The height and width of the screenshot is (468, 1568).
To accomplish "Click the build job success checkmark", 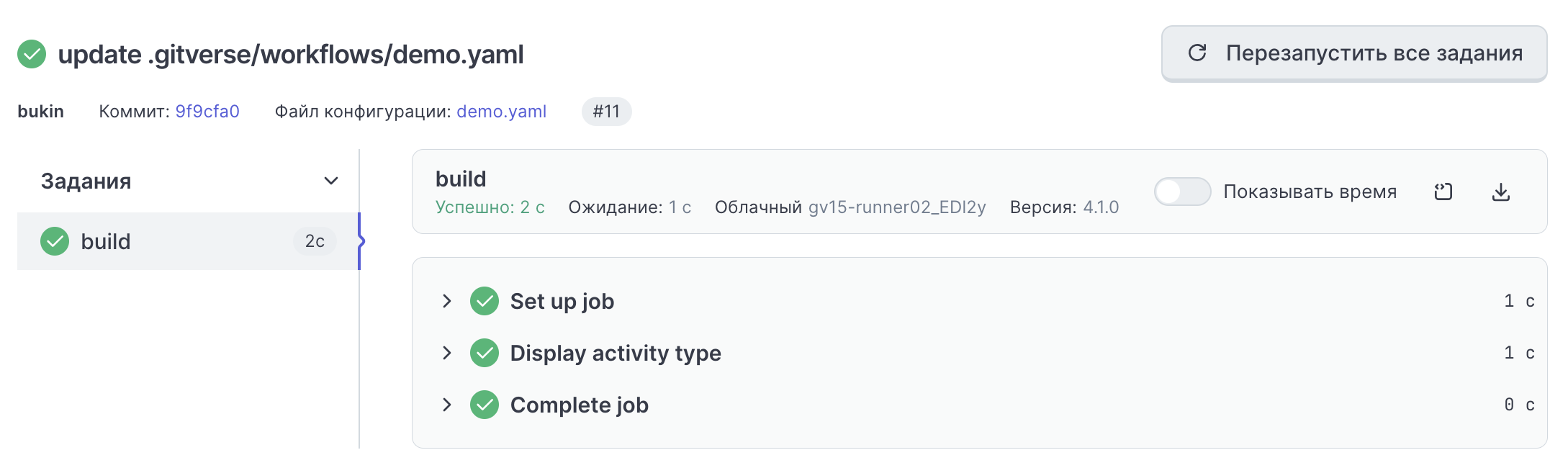I will coord(55,241).
